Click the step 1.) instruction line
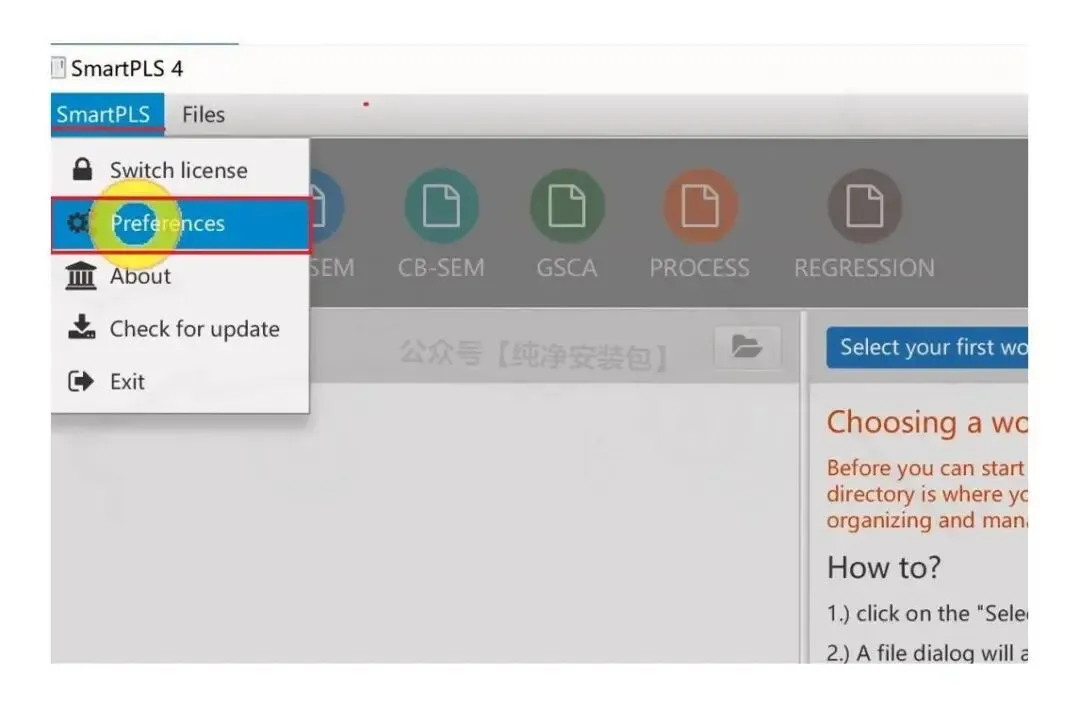Image resolution: width=1080 pixels, height=707 pixels. tap(927, 613)
